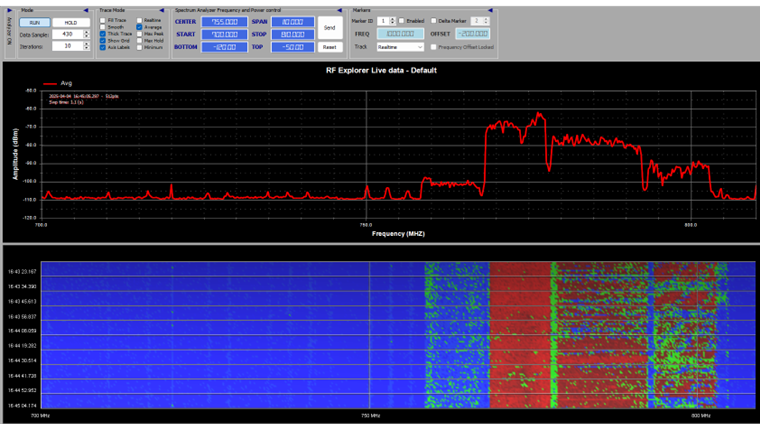Open the Track dropdown set to Realtime
The height and width of the screenshot is (424, 760).
[x=400, y=47]
